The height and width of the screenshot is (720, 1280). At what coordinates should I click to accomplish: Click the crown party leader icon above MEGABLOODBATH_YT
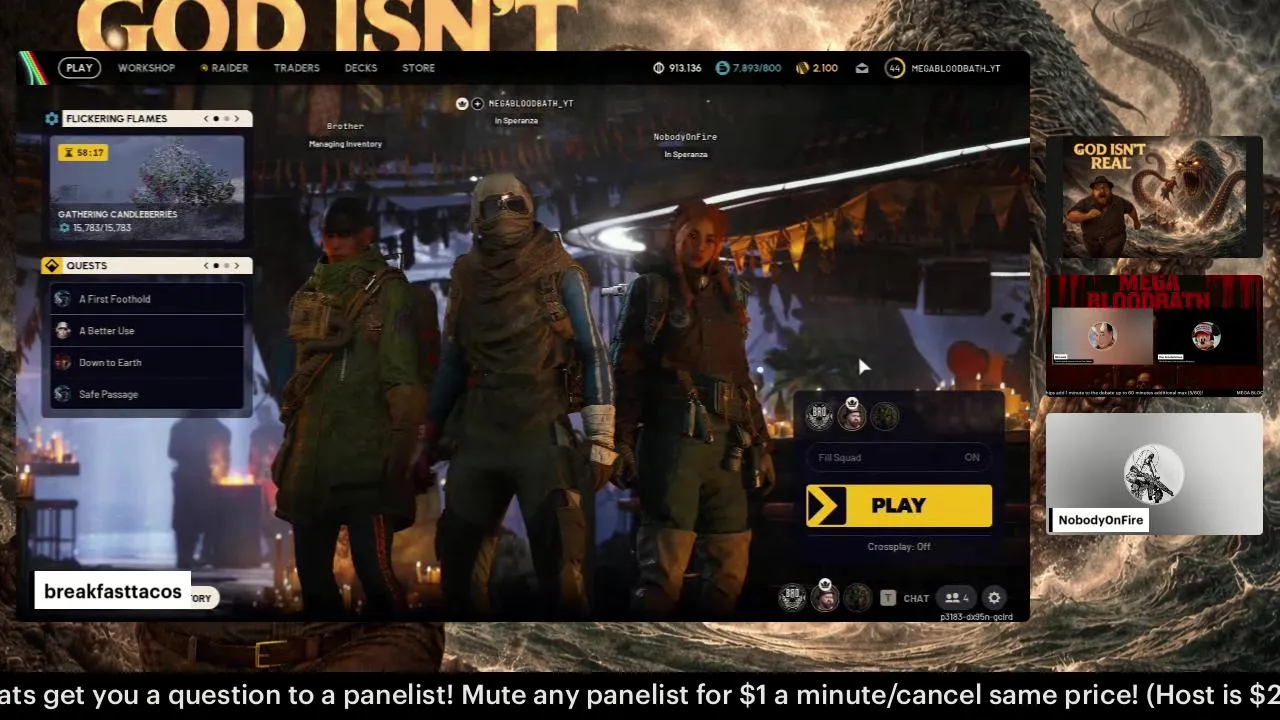point(462,103)
